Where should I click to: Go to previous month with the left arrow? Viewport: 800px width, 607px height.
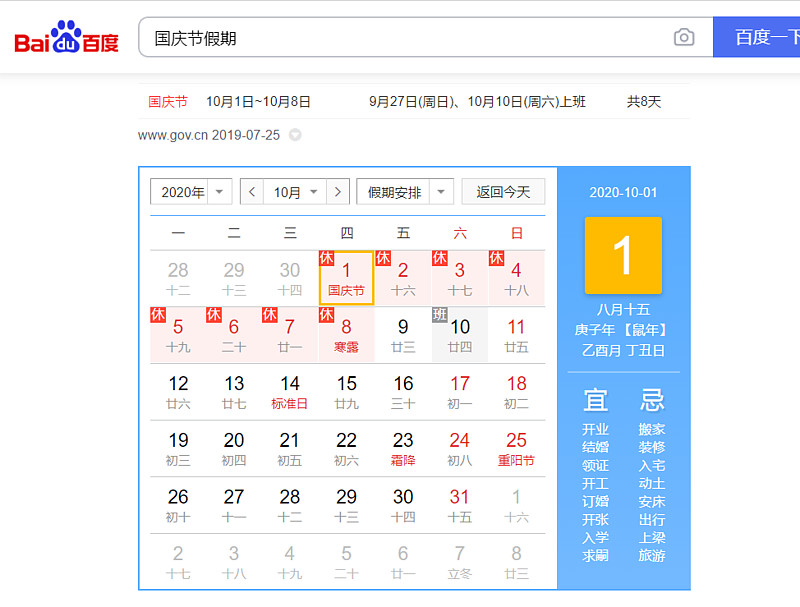point(251,191)
